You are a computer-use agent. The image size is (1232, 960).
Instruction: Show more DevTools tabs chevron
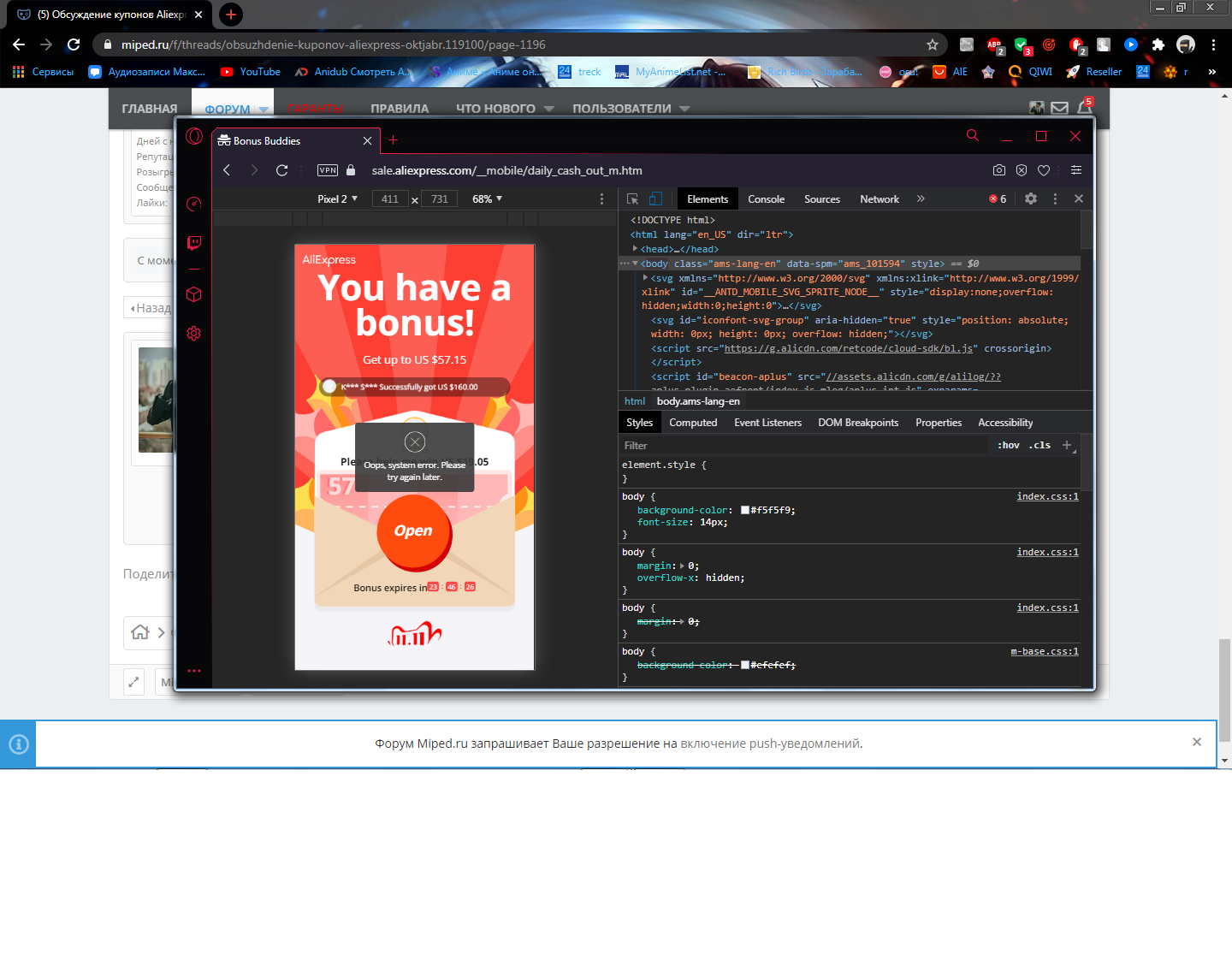(x=921, y=199)
